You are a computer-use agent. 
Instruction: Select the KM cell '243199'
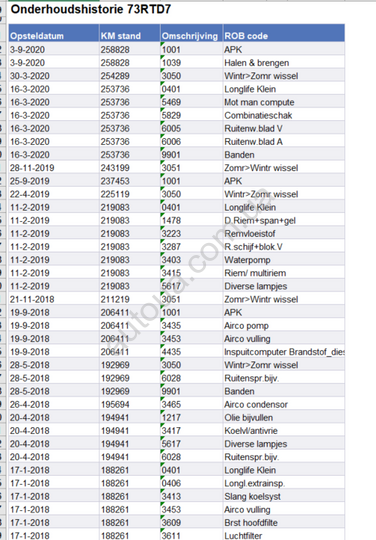(x=130, y=168)
